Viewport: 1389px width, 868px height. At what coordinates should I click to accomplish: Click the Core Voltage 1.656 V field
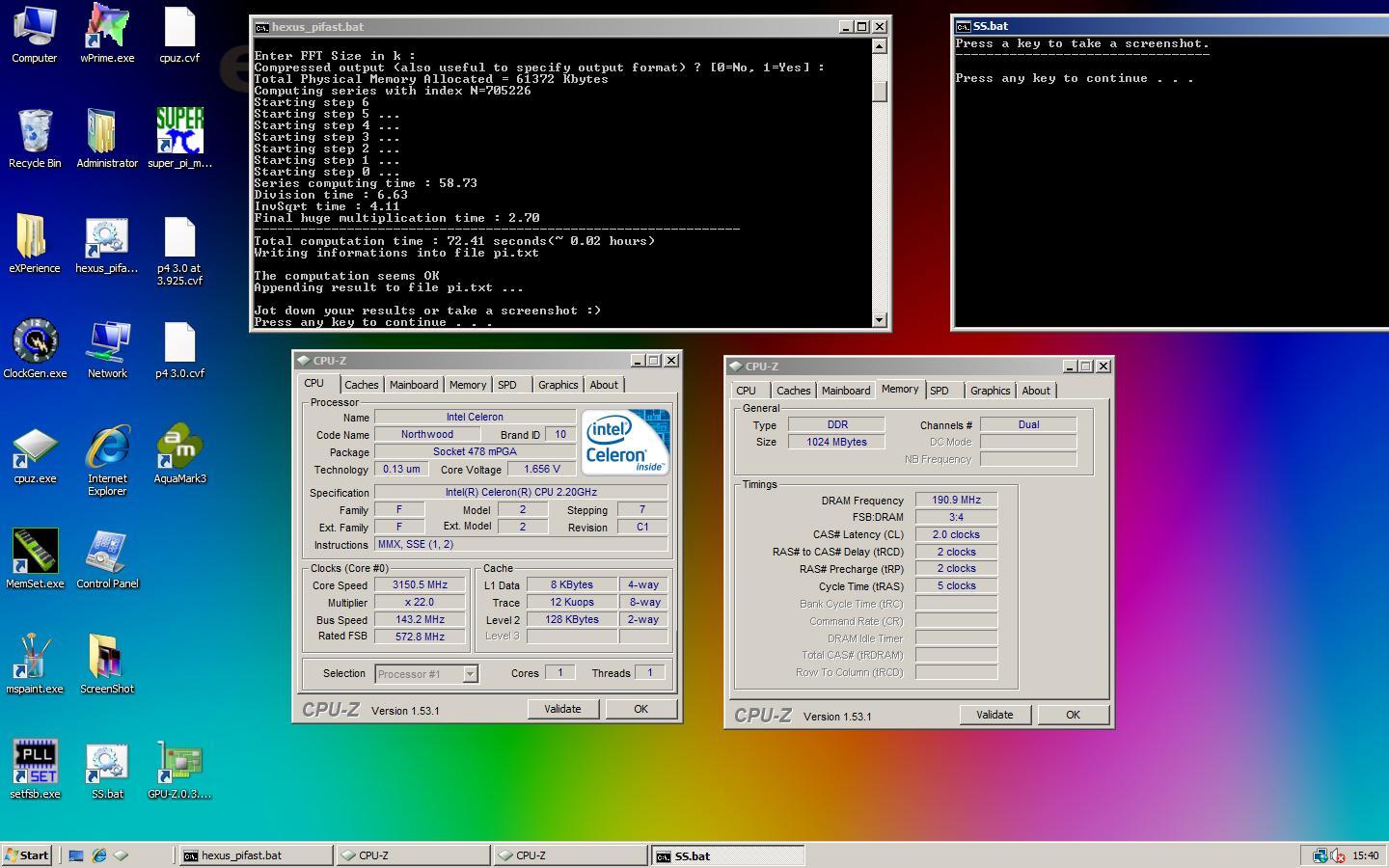click(541, 469)
